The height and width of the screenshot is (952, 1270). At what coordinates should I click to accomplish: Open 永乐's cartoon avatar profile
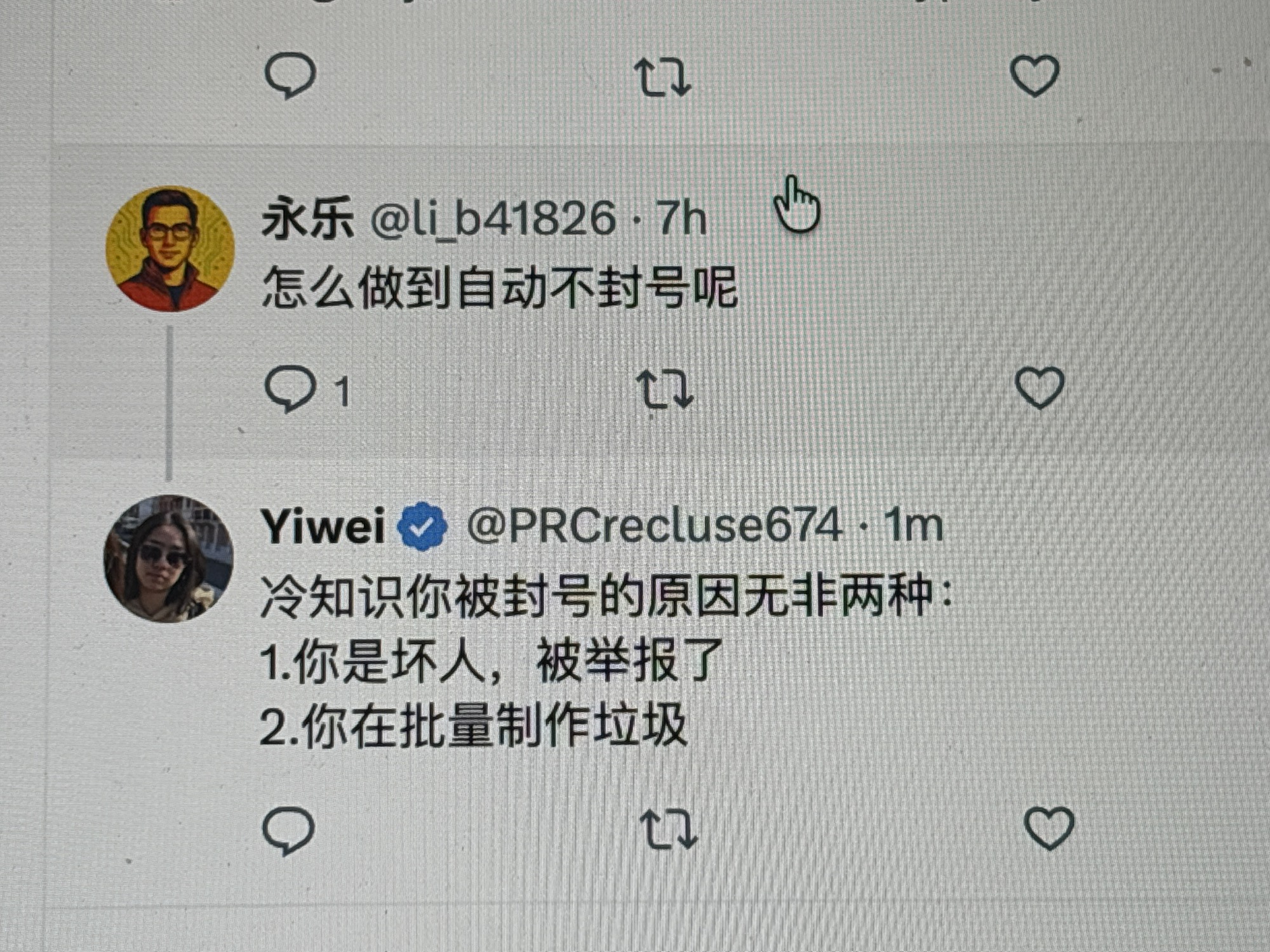click(x=170, y=249)
